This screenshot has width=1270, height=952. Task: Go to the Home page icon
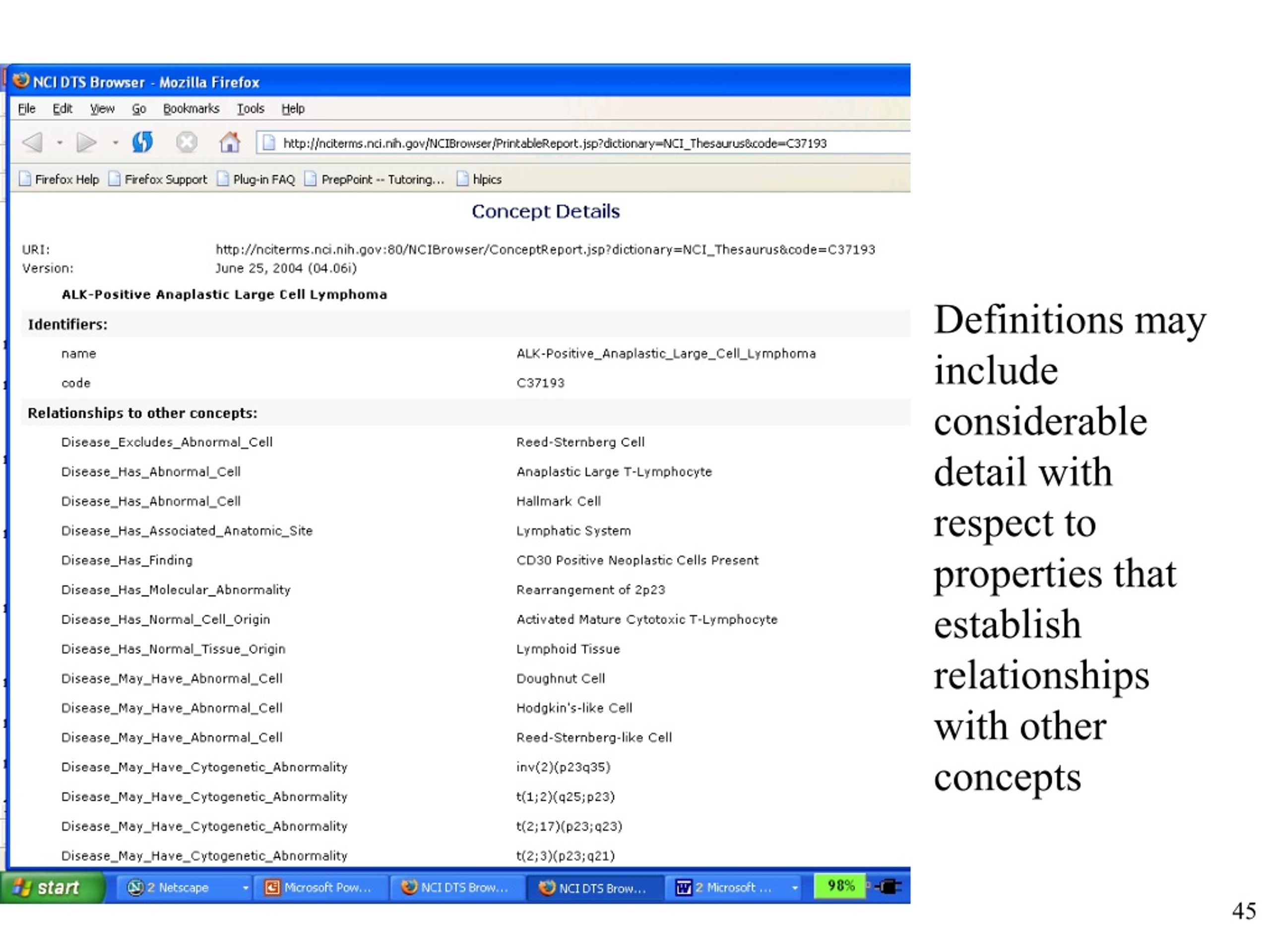coord(230,142)
